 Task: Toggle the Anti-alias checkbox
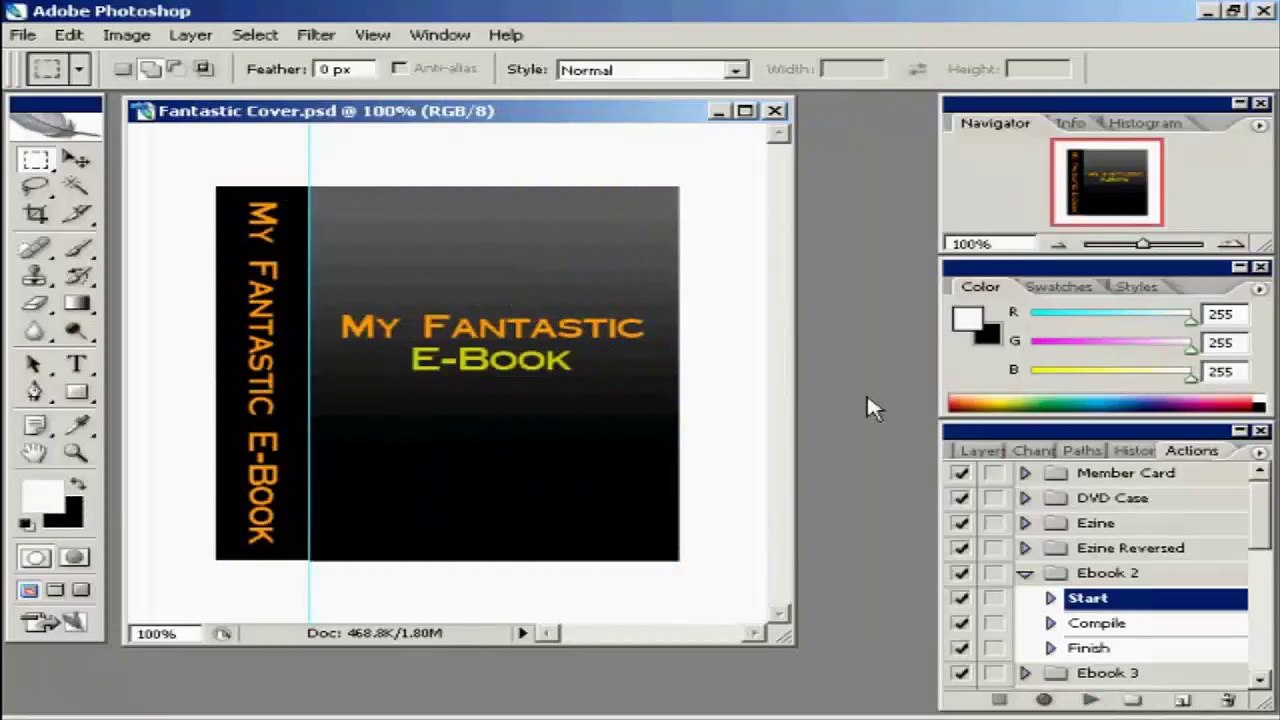click(399, 68)
